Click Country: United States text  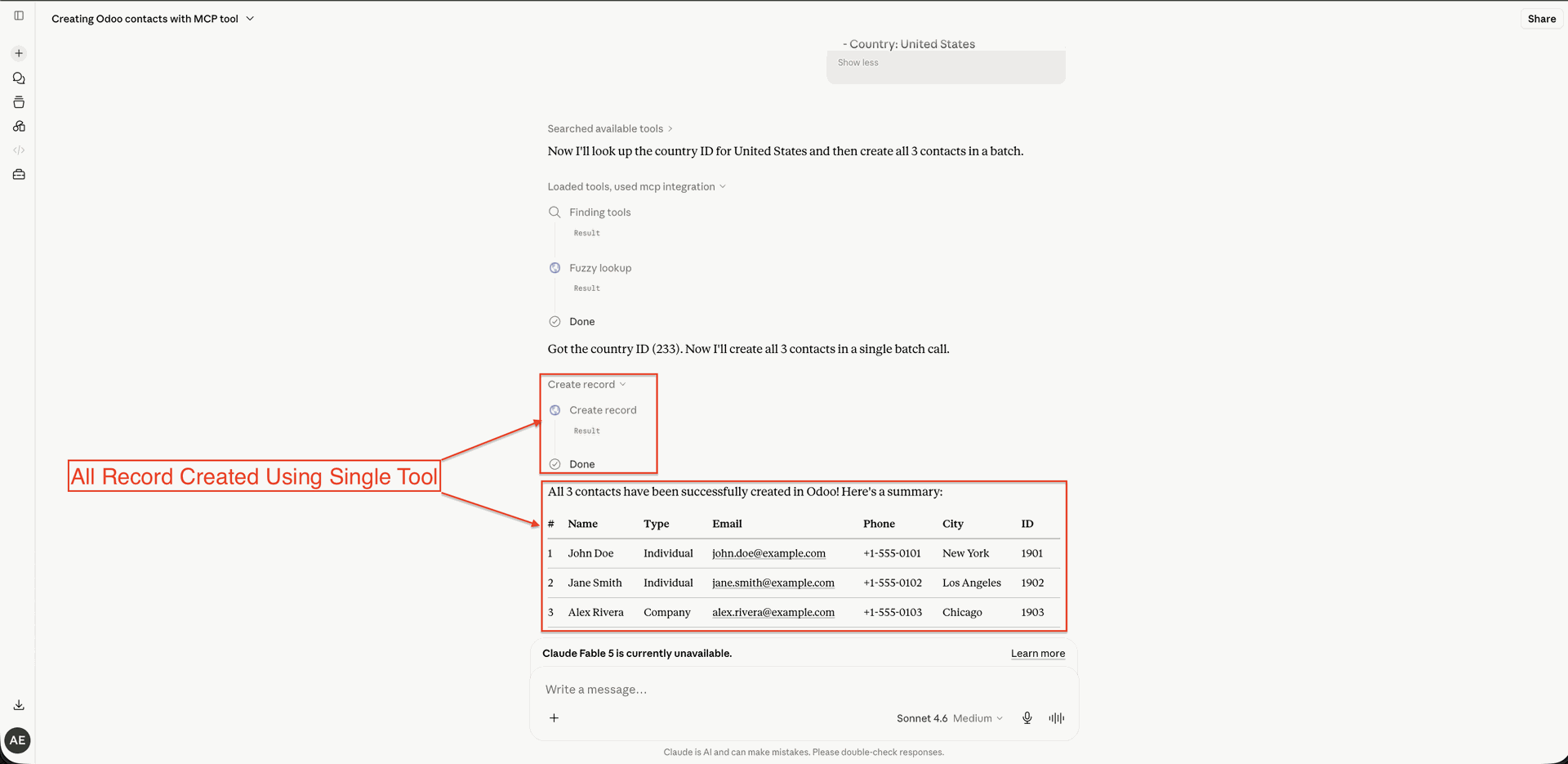click(911, 44)
